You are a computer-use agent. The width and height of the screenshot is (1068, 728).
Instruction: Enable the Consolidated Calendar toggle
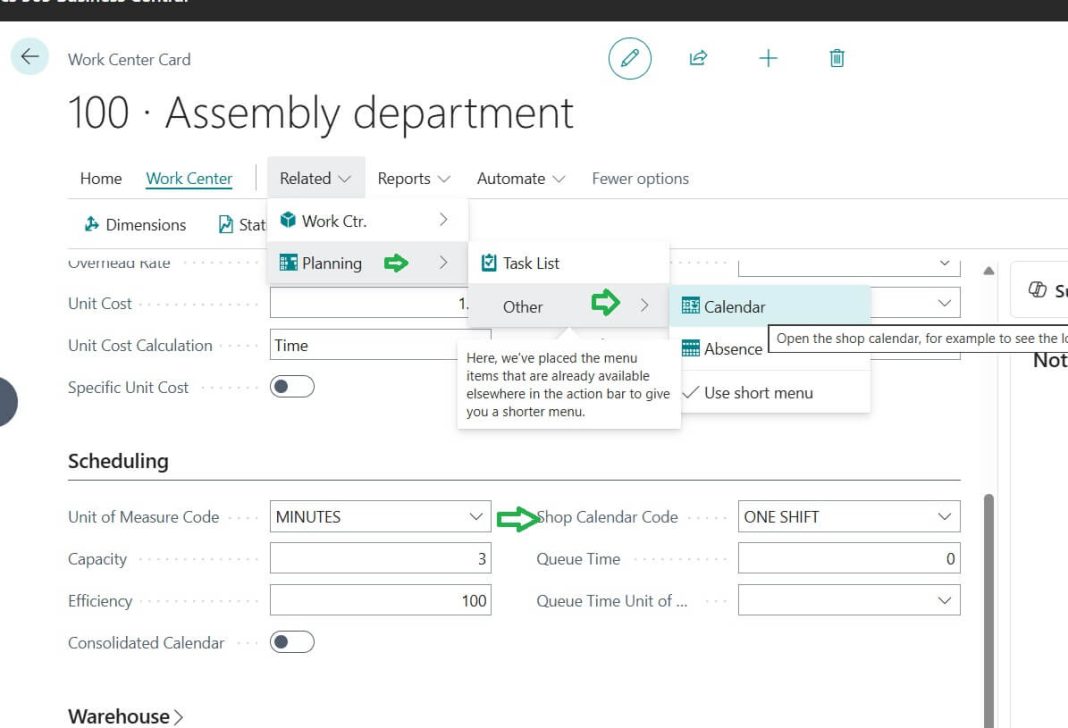[x=293, y=643]
